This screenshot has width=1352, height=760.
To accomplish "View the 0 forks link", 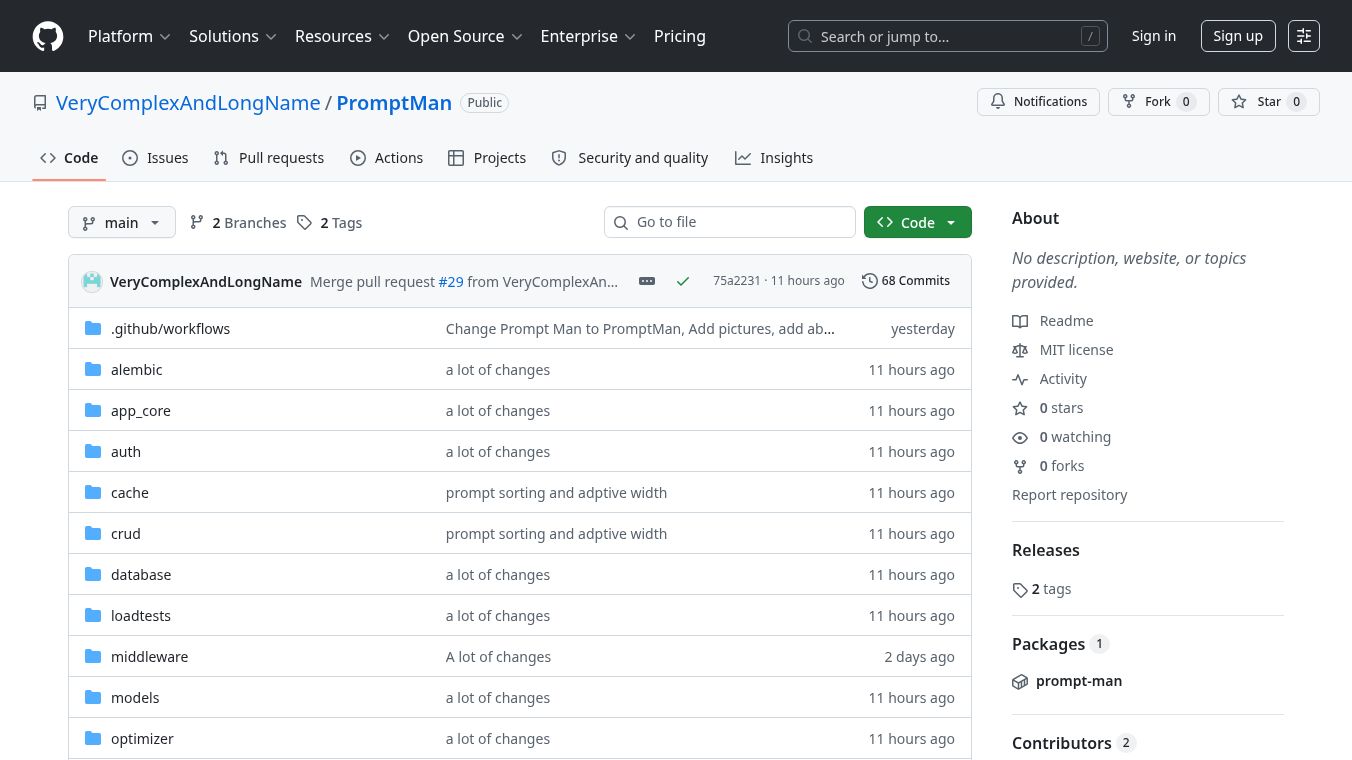I will (1048, 466).
